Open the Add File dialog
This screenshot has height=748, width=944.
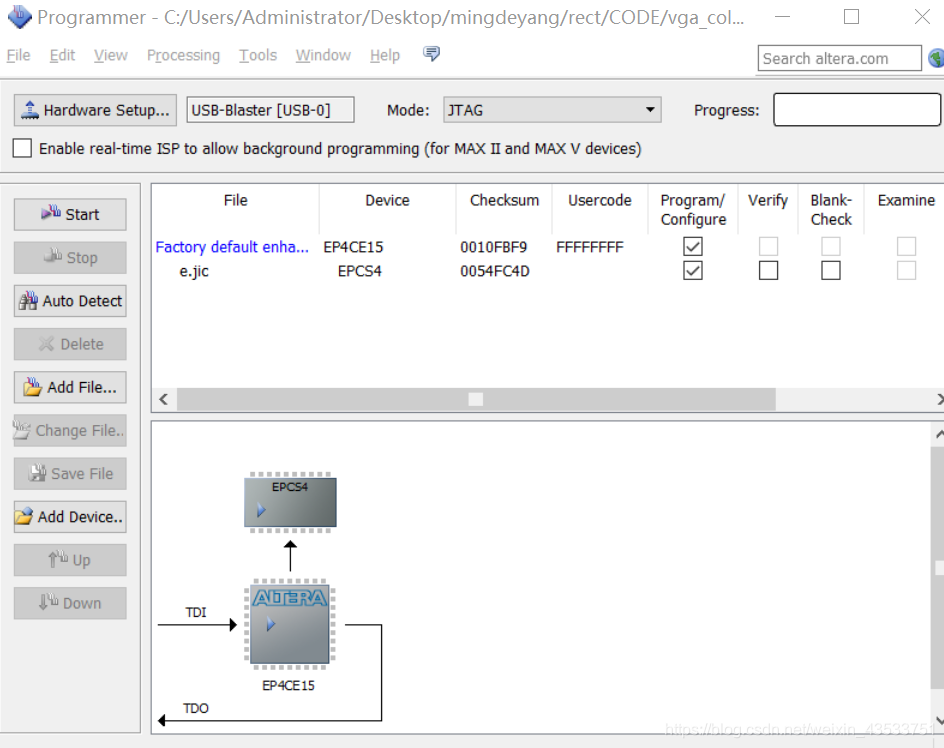(x=70, y=387)
